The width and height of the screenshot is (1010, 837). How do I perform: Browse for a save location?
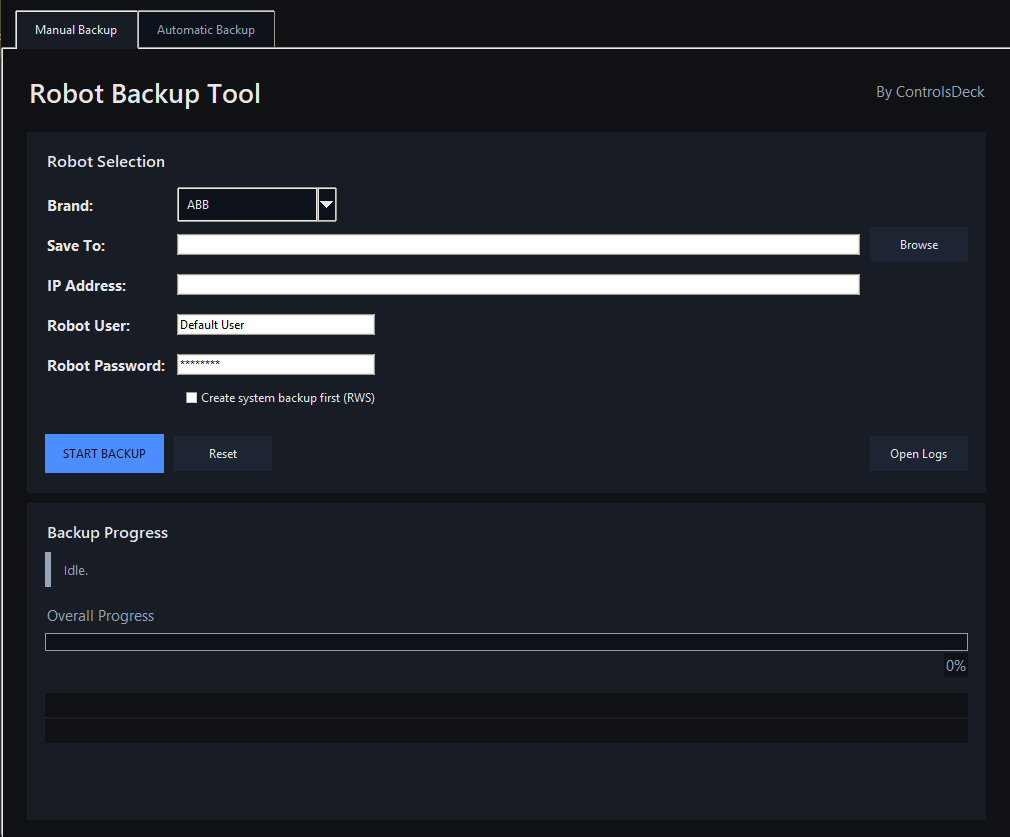pyautogui.click(x=918, y=244)
